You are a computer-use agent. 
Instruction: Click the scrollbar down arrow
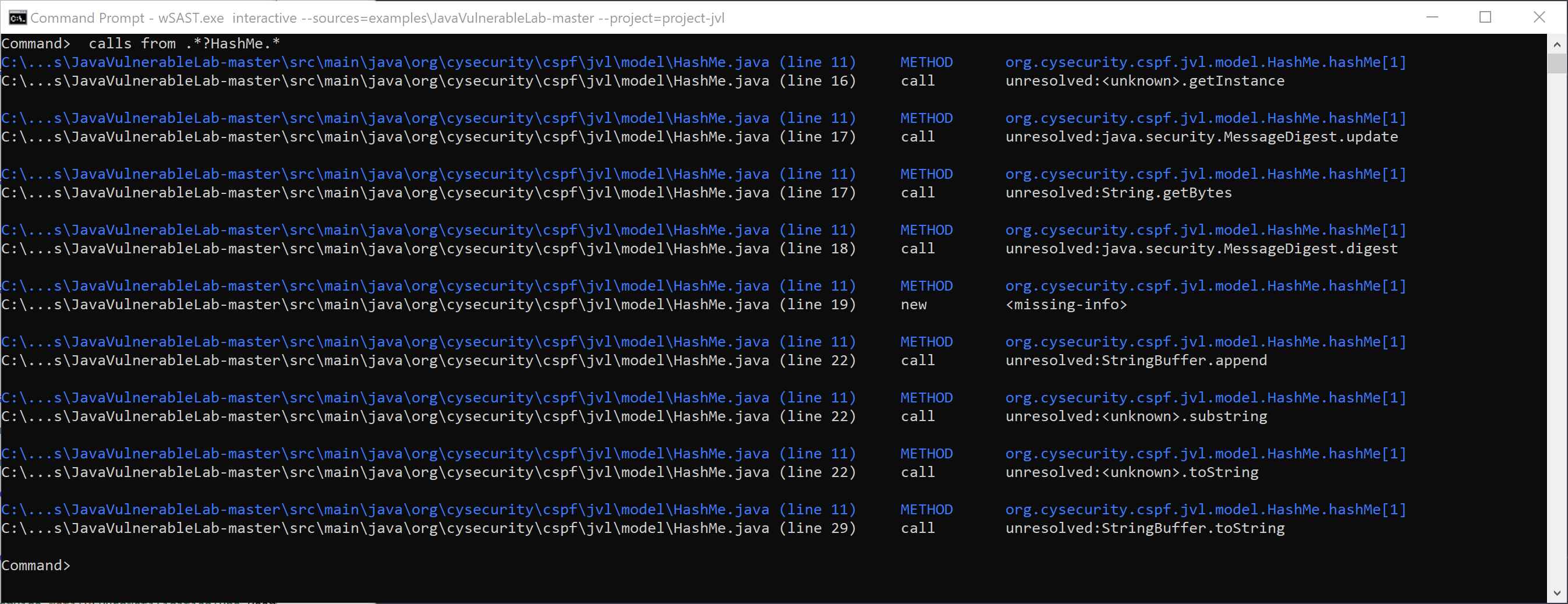1557,592
